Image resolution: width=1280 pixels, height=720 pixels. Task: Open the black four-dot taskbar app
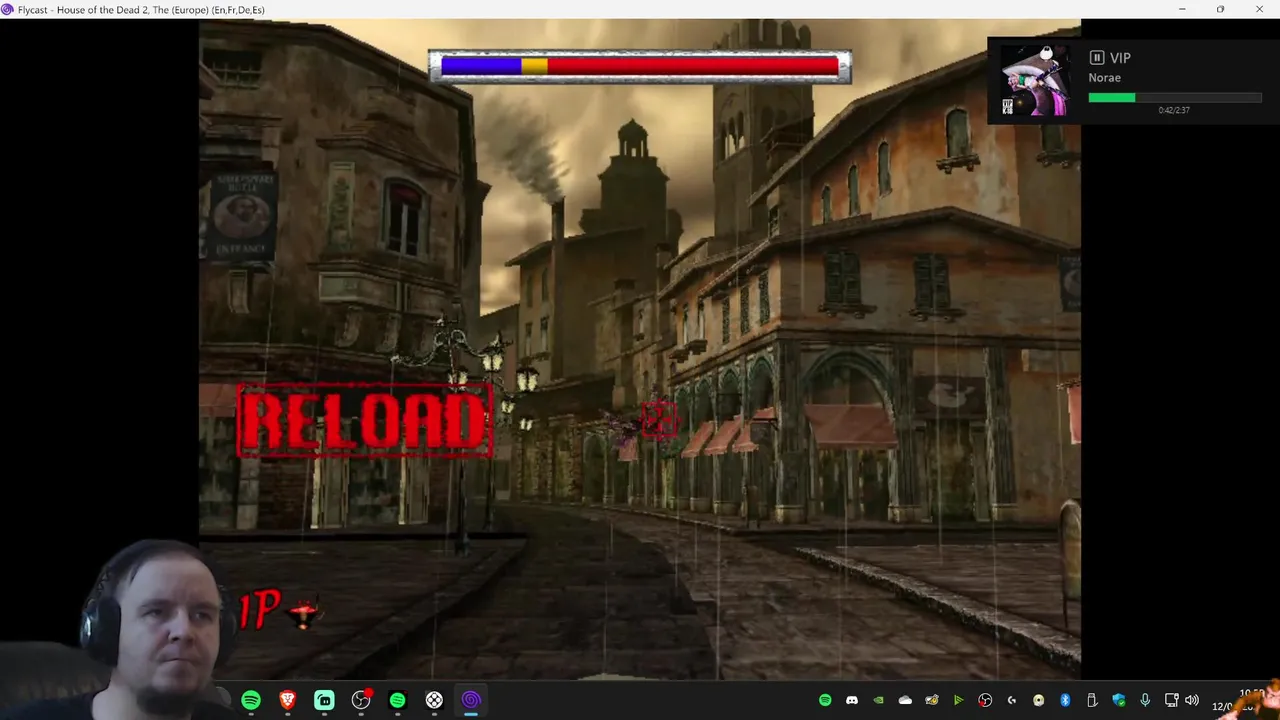click(x=434, y=701)
